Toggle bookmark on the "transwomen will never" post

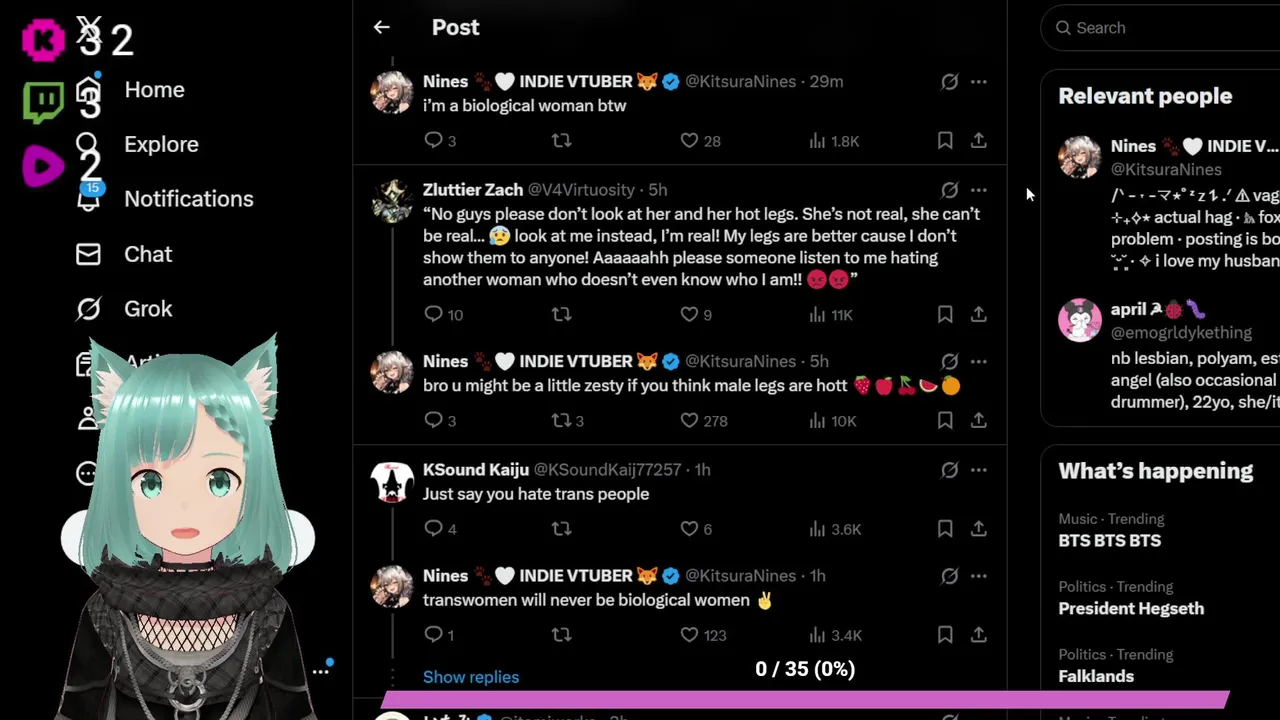click(x=945, y=635)
